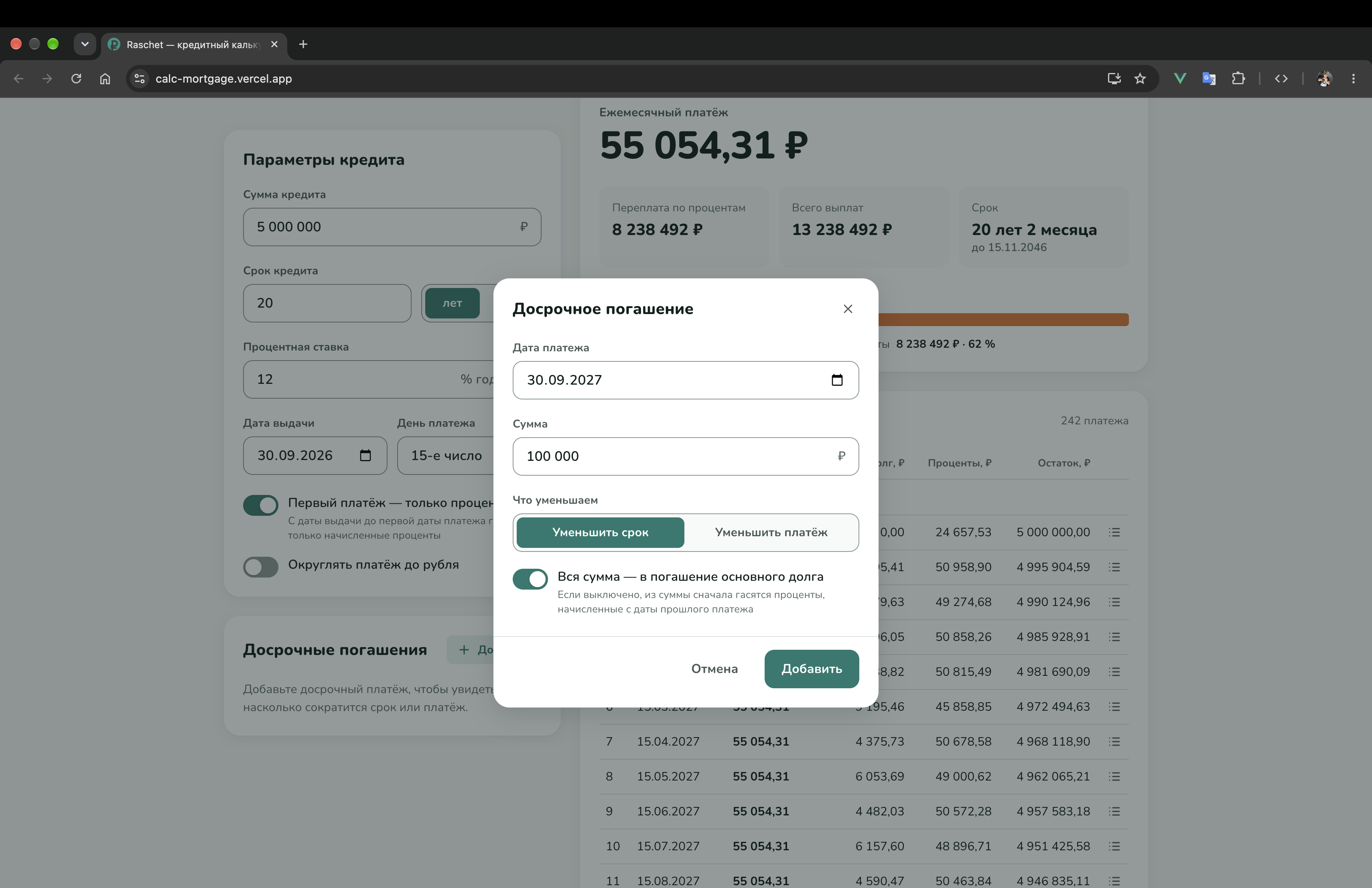
Task: View site information in the address bar
Action: pos(140,78)
